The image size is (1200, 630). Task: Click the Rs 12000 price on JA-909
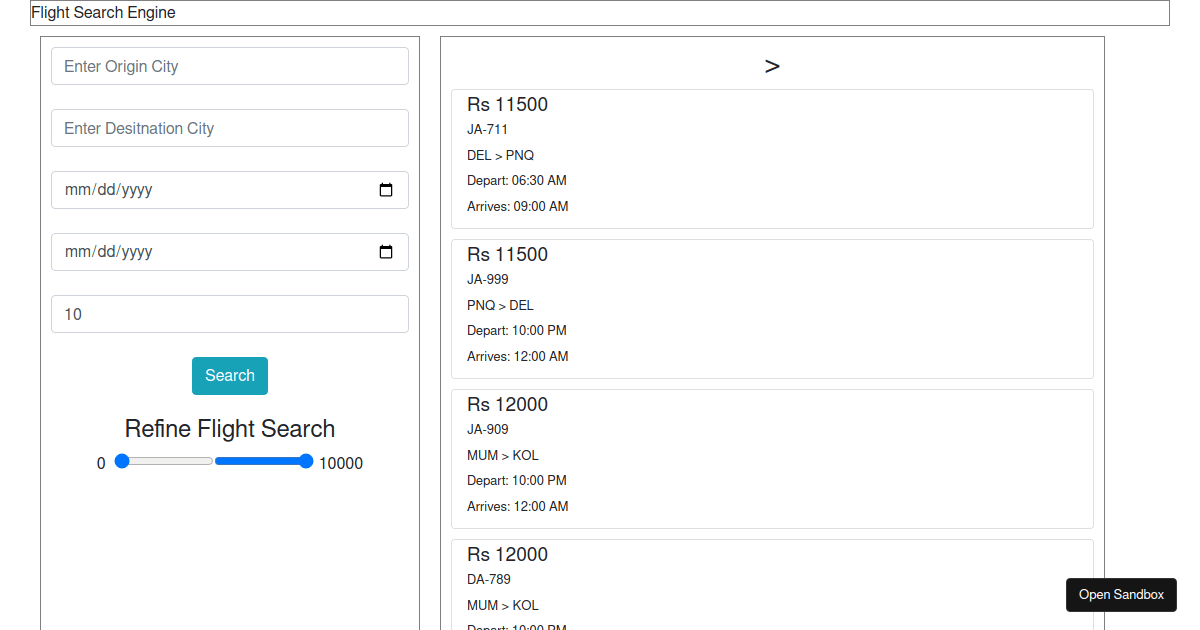pos(506,404)
